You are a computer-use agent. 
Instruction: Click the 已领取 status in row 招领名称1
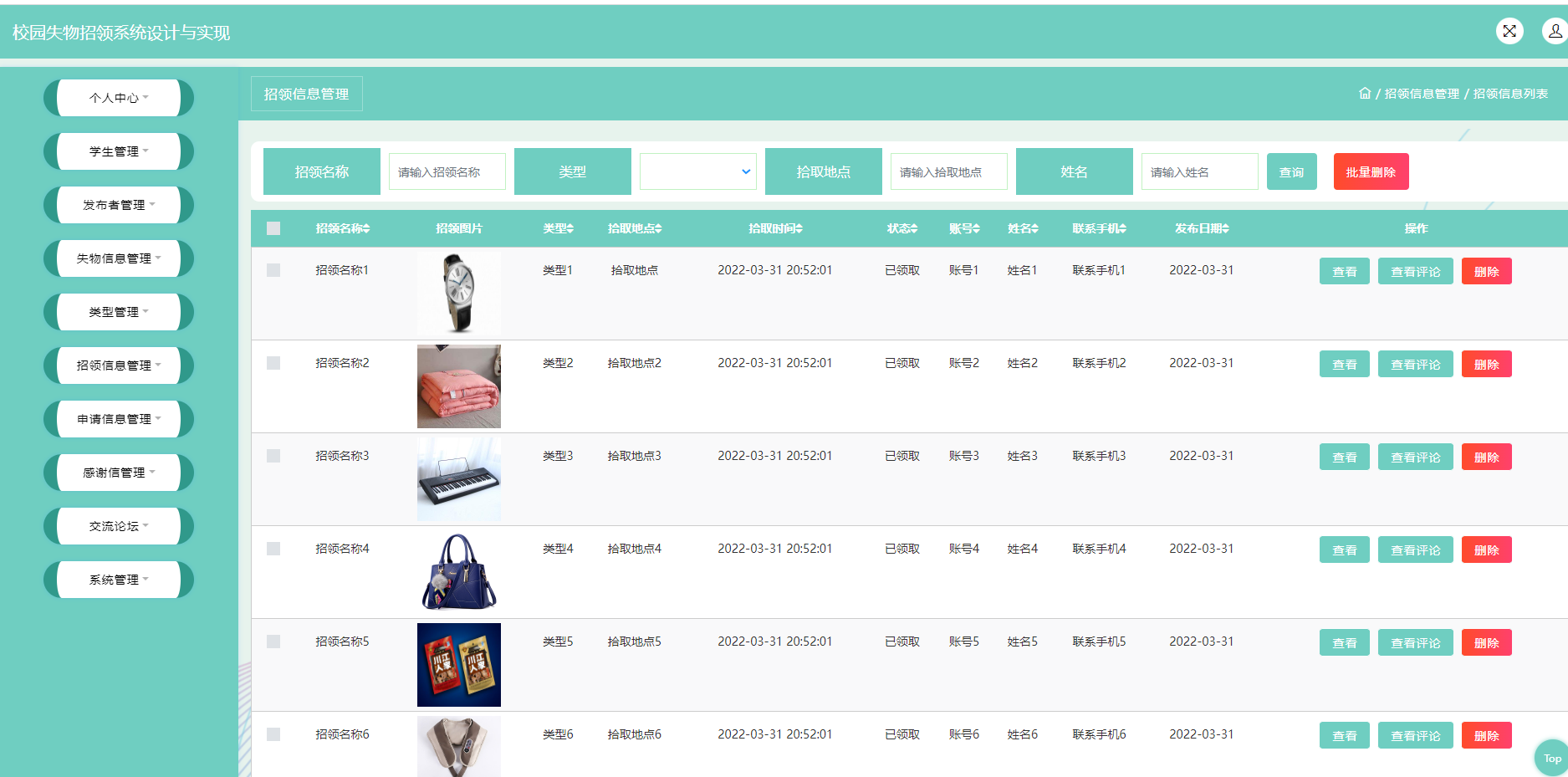(902, 270)
